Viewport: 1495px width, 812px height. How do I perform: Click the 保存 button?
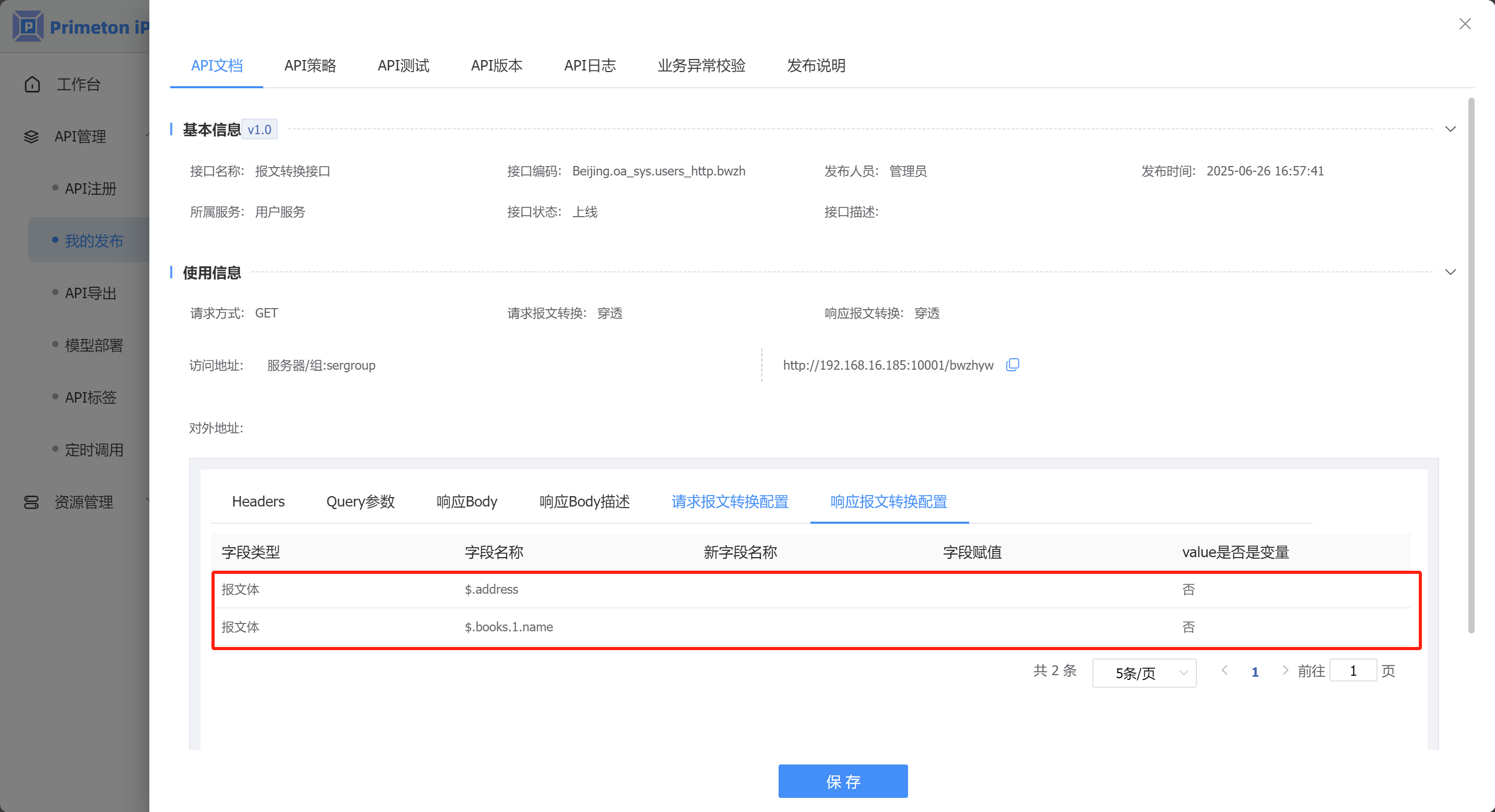pos(843,781)
